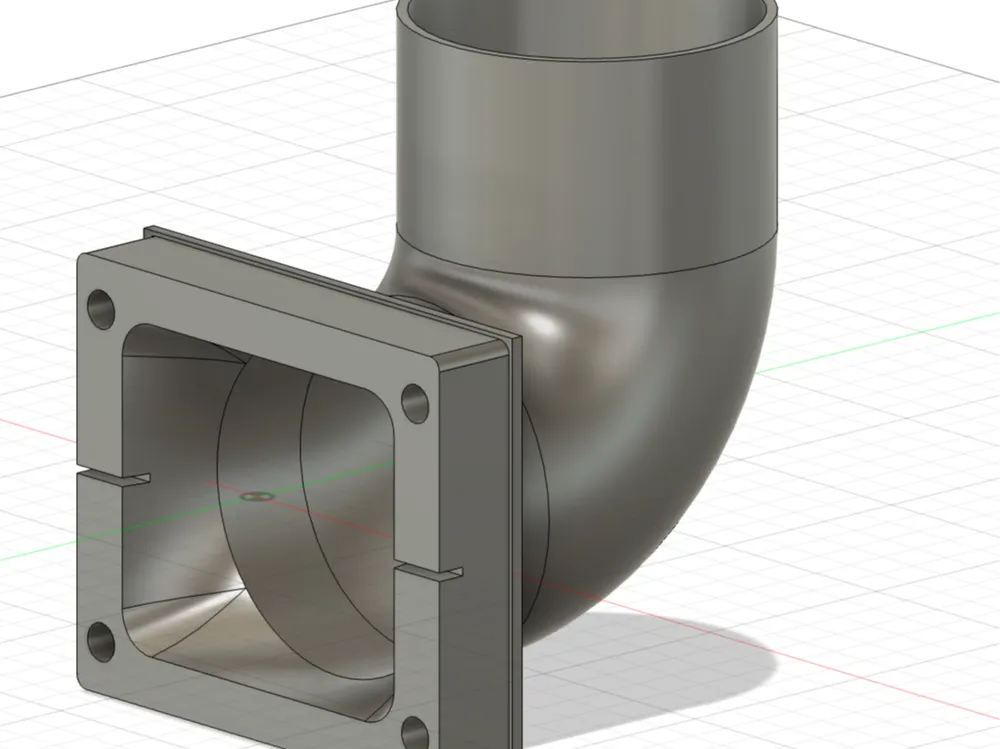
Task: Select the left notch slot on the flange
Action: (x=114, y=477)
